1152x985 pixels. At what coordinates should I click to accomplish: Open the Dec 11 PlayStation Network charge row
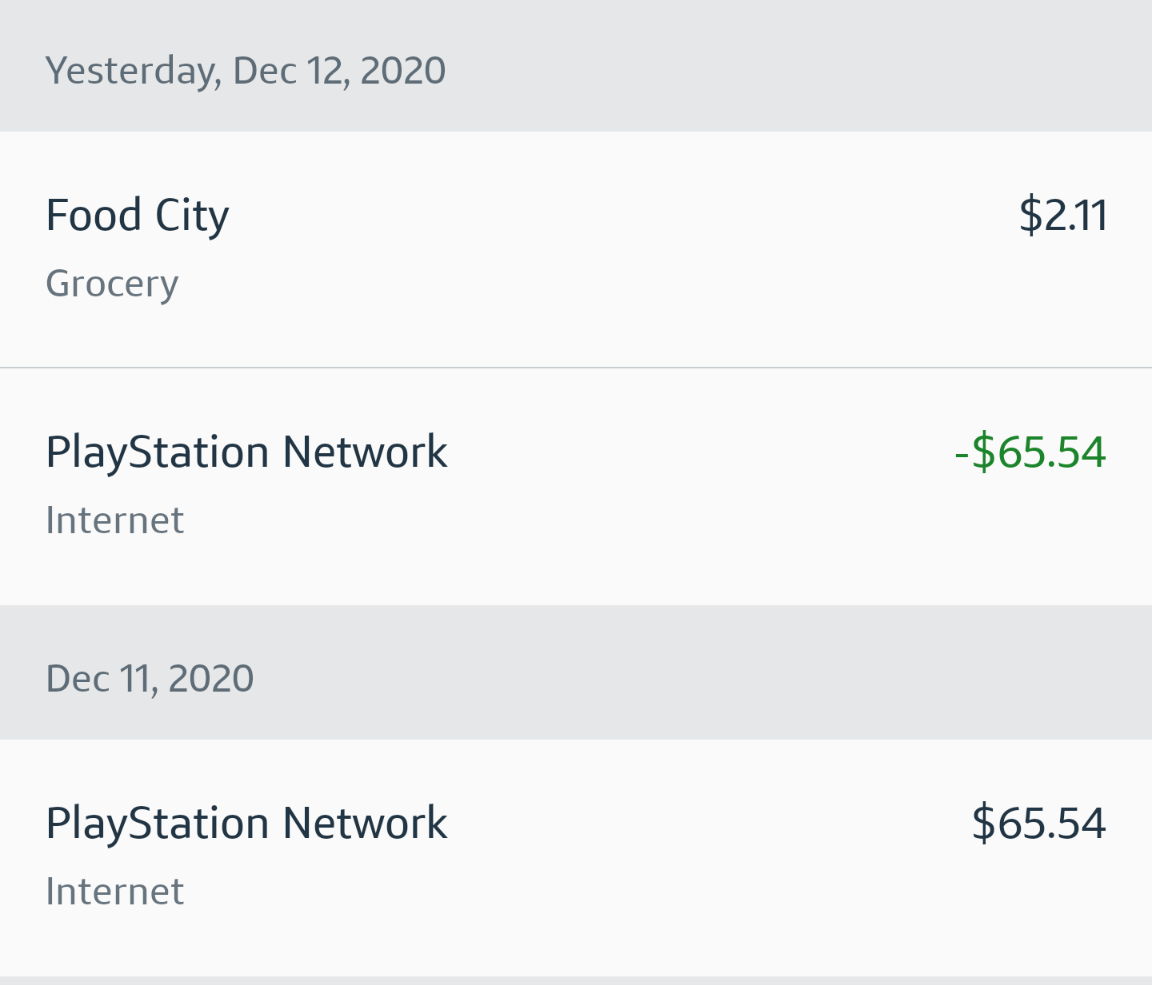tap(576, 857)
